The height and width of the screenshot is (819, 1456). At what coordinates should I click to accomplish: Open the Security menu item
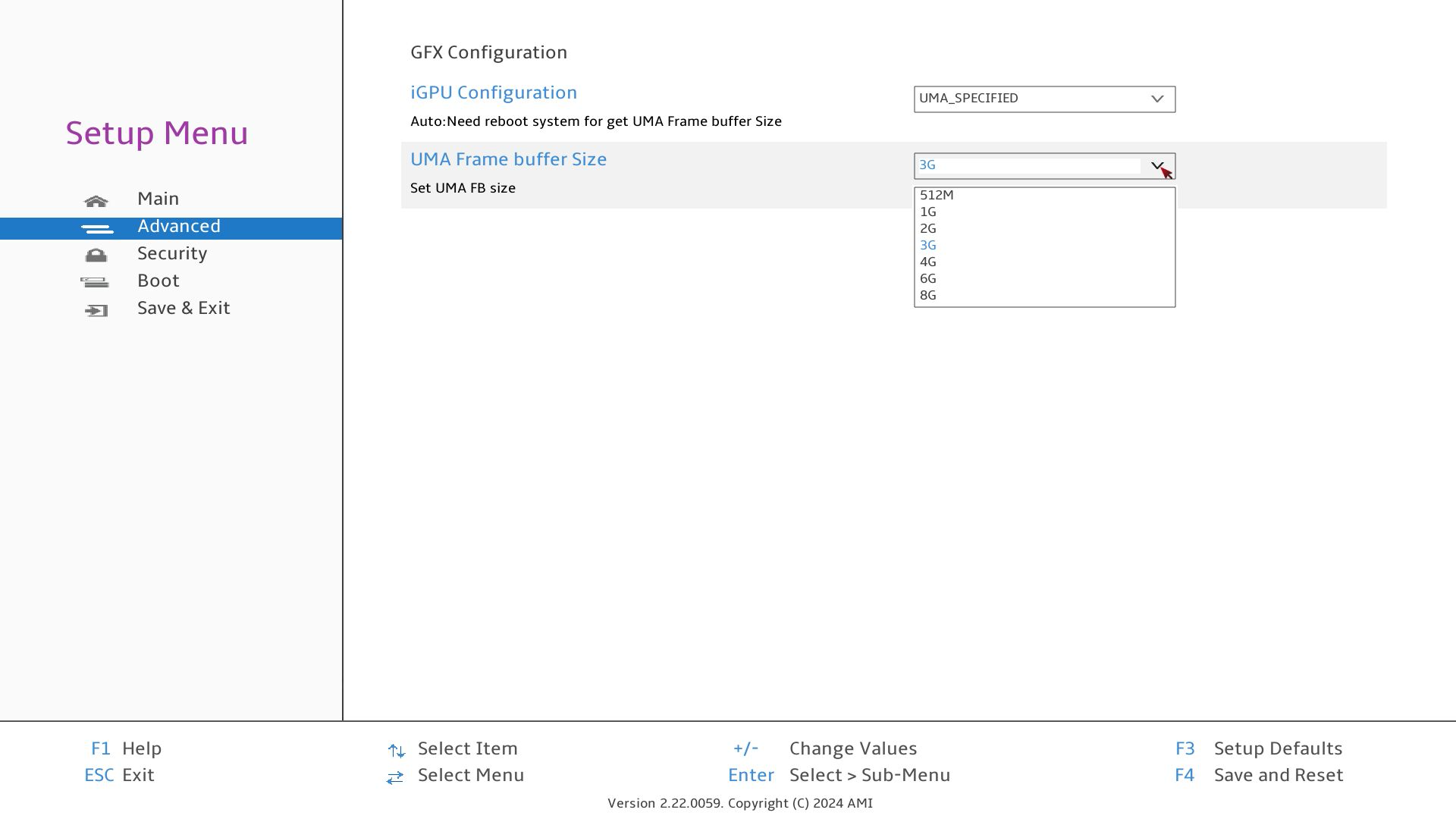coord(172,253)
